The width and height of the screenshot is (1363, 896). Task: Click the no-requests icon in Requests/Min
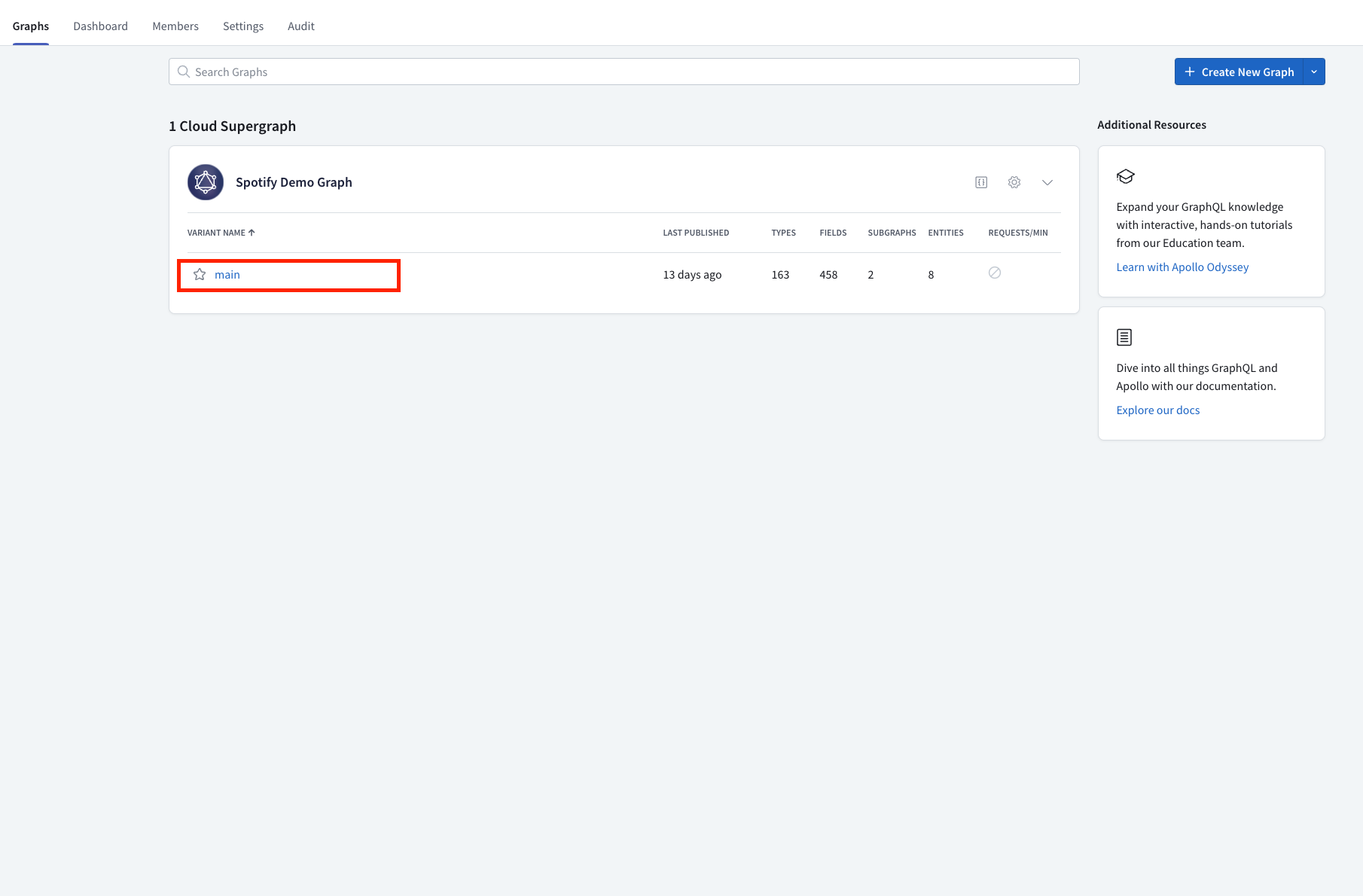(x=995, y=273)
